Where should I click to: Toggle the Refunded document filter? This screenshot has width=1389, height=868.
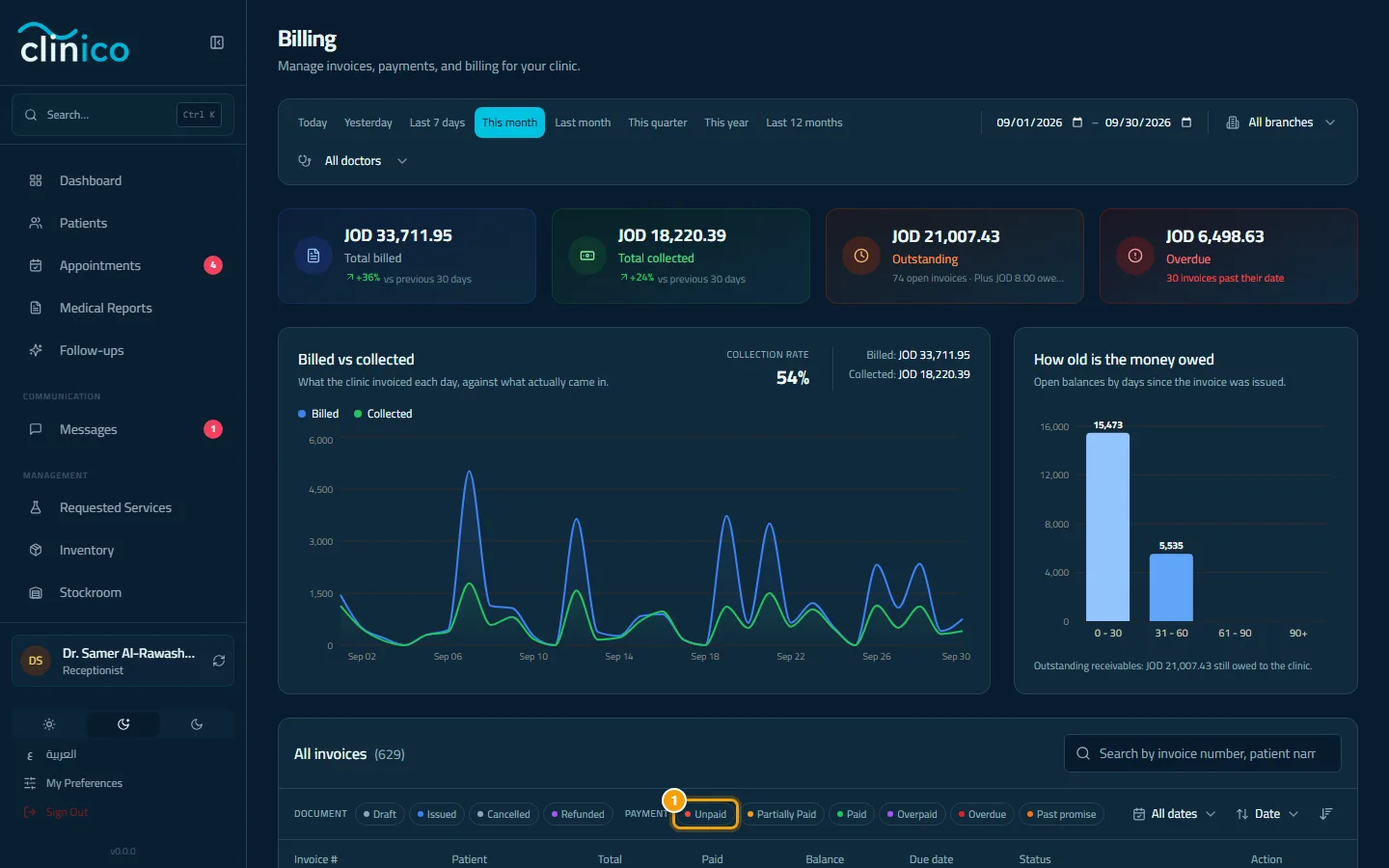(x=578, y=814)
